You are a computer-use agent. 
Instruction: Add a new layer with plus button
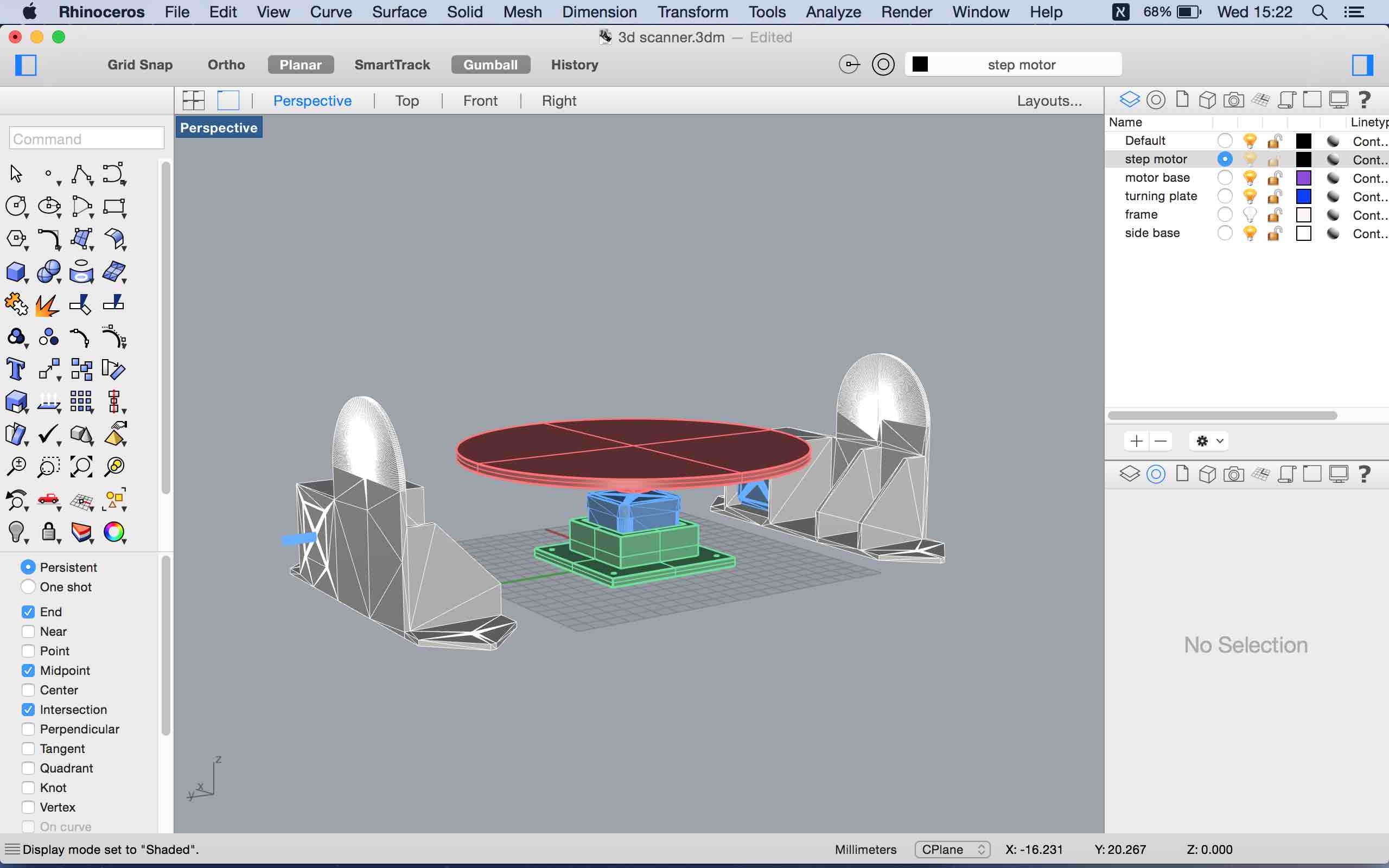(1136, 441)
